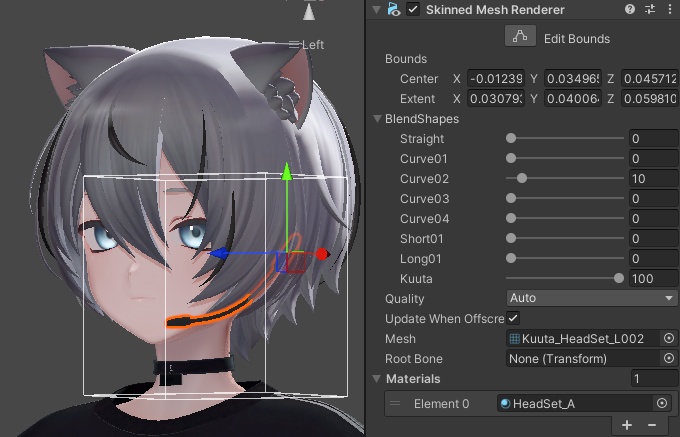Click the Skinned Mesh Renderer component icon
Viewport: 680px width, 437px height.
click(394, 10)
